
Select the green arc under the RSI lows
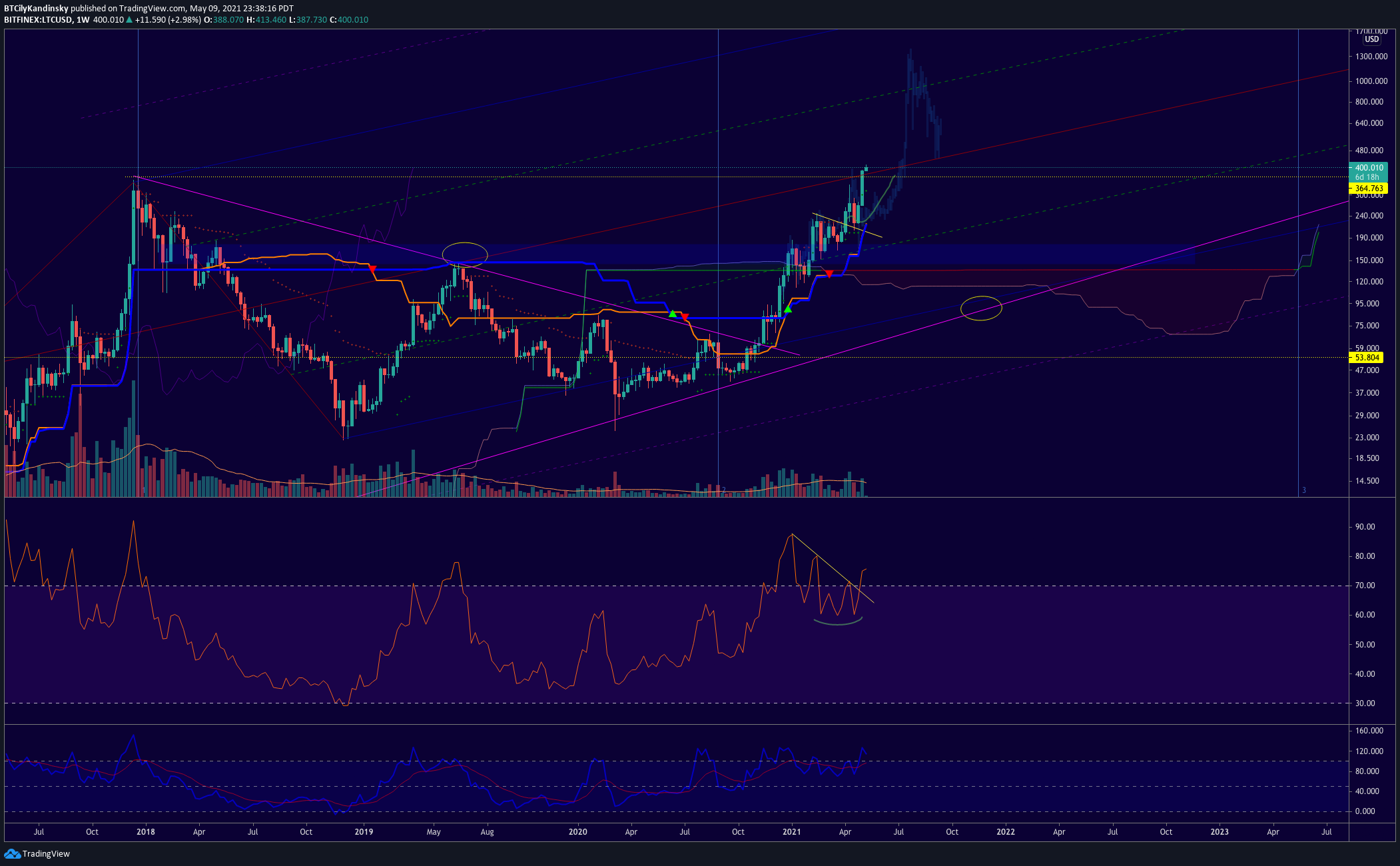click(x=838, y=622)
